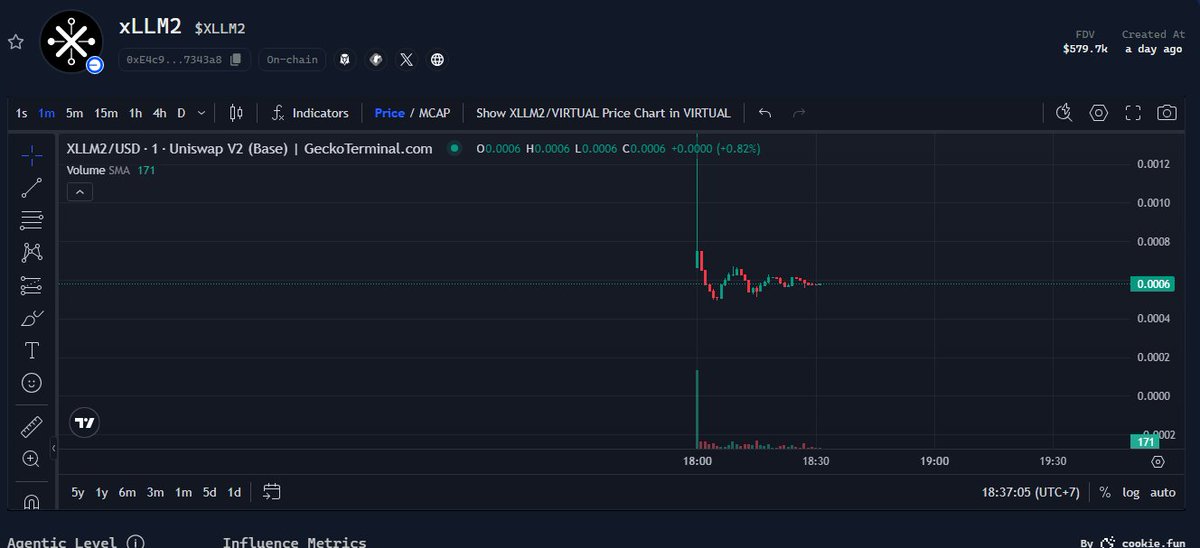Redo the chart action
1200x548 pixels.
point(799,113)
